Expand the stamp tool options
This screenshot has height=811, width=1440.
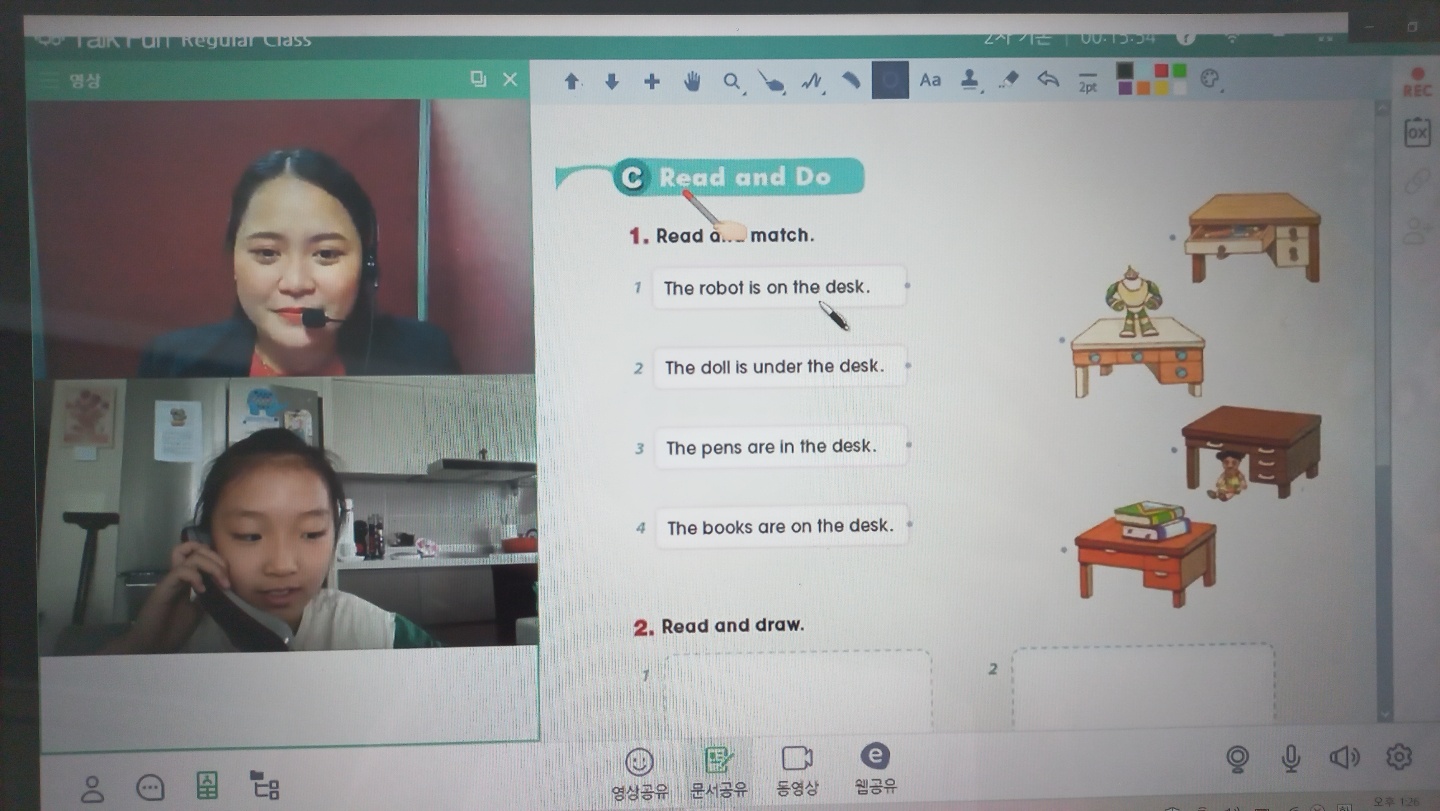[969, 80]
